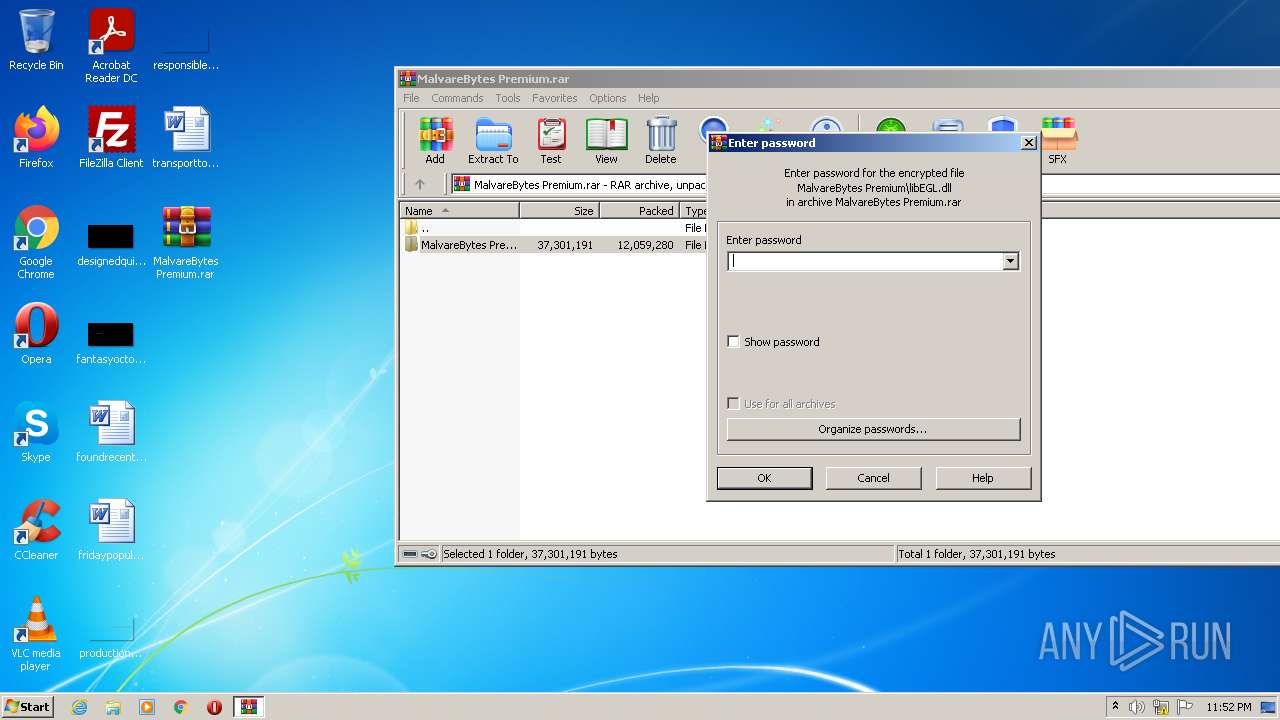Screen dimensions: 1280x720
Task: Open the Enter password dropdown arrow
Action: pos(1010,261)
